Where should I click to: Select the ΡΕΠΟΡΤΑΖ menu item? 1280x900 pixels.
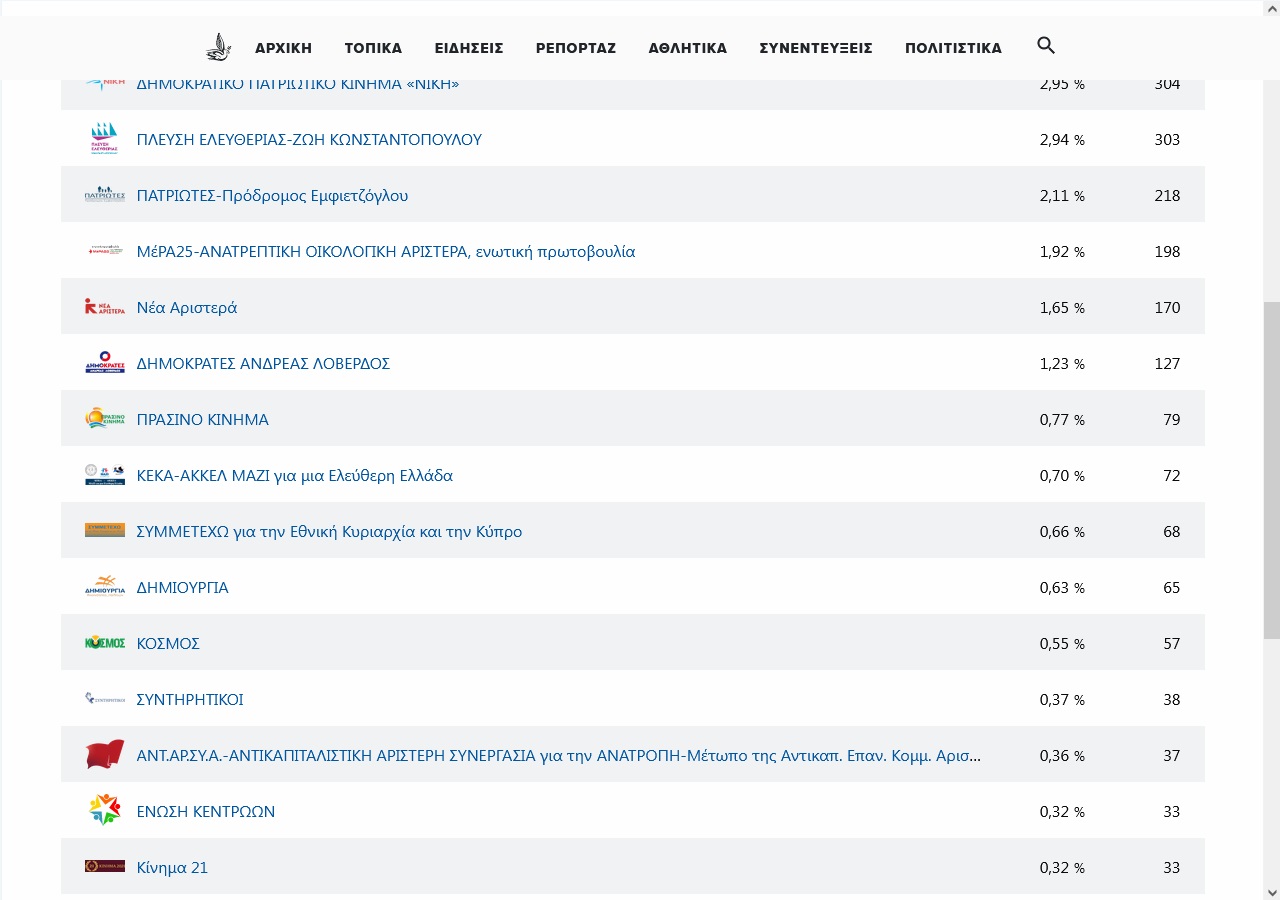575,48
